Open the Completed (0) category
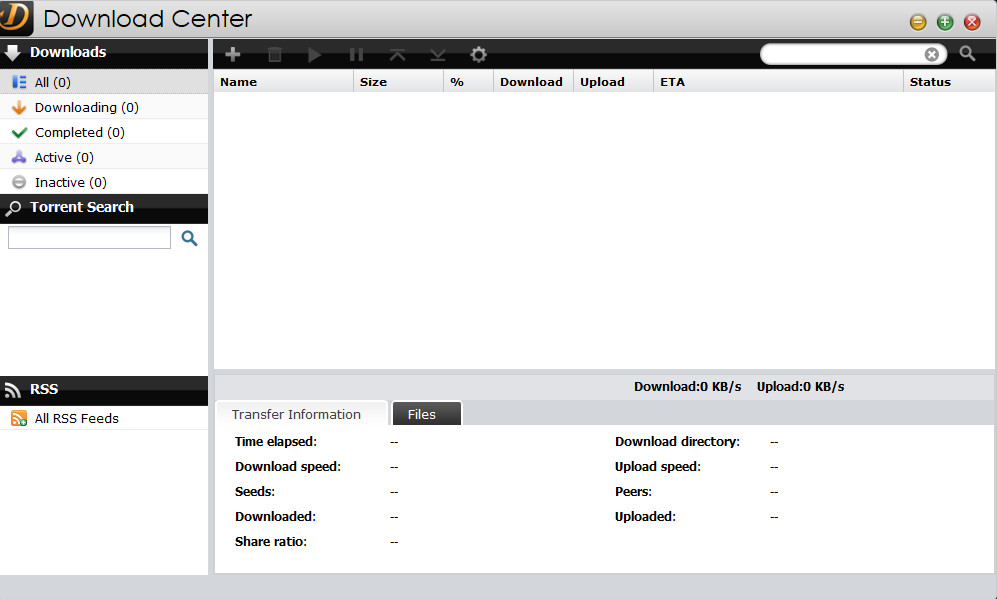997x599 pixels. coord(79,132)
